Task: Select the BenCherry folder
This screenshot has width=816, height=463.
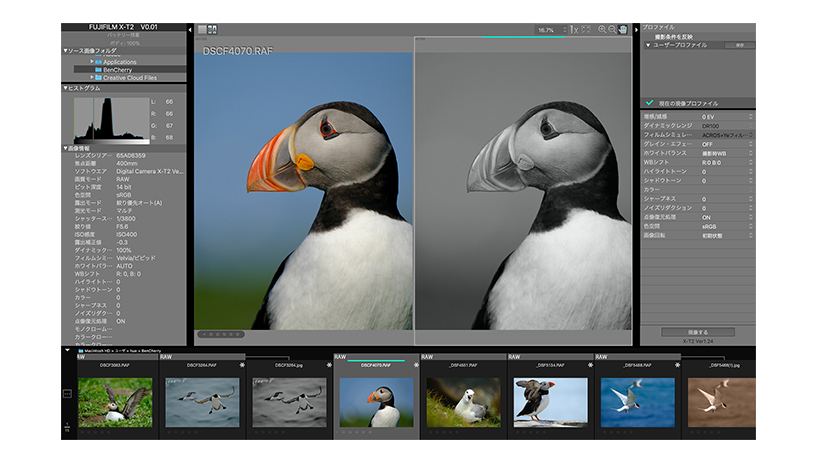Action: 130,70
